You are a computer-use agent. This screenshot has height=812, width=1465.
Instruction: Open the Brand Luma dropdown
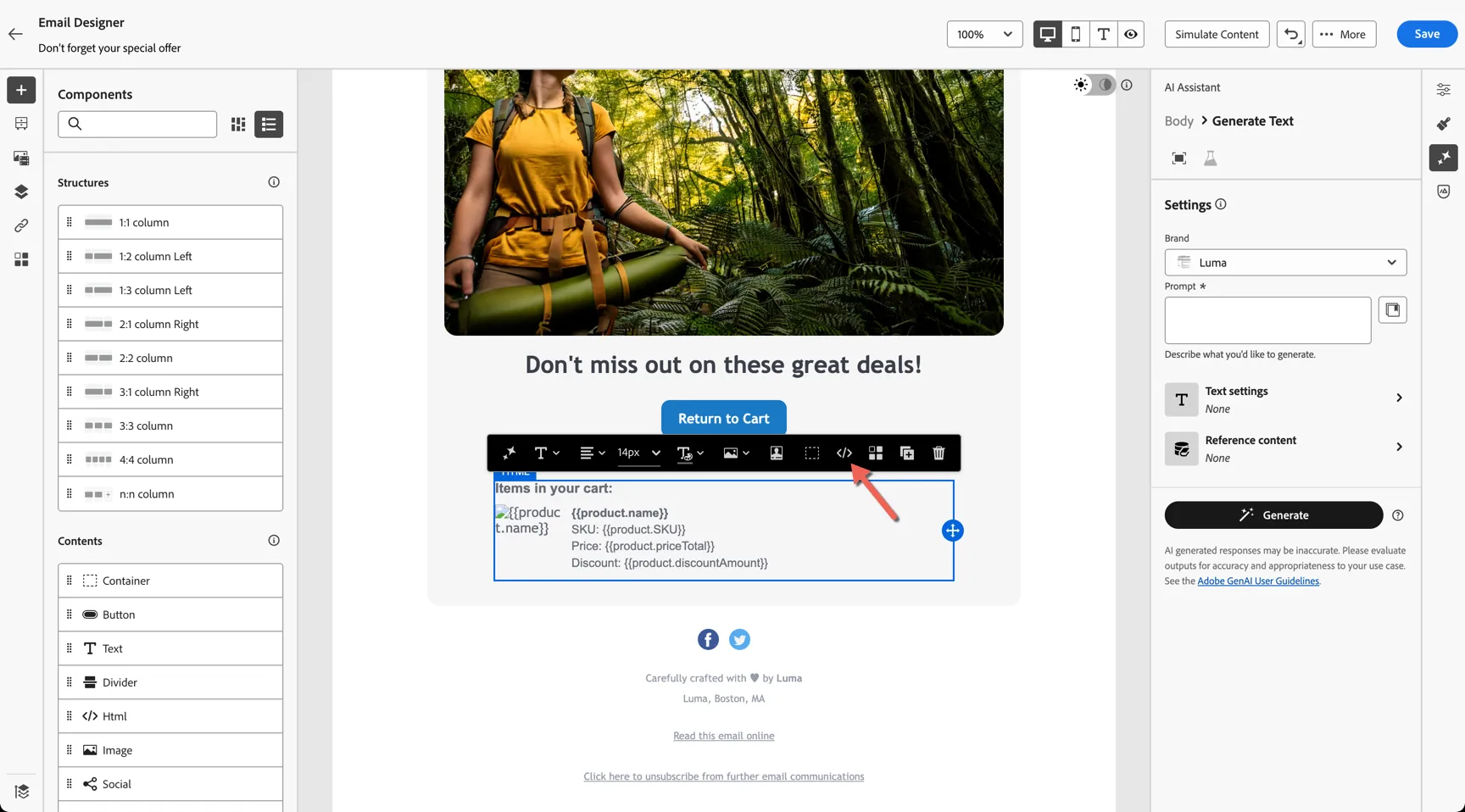click(1285, 263)
